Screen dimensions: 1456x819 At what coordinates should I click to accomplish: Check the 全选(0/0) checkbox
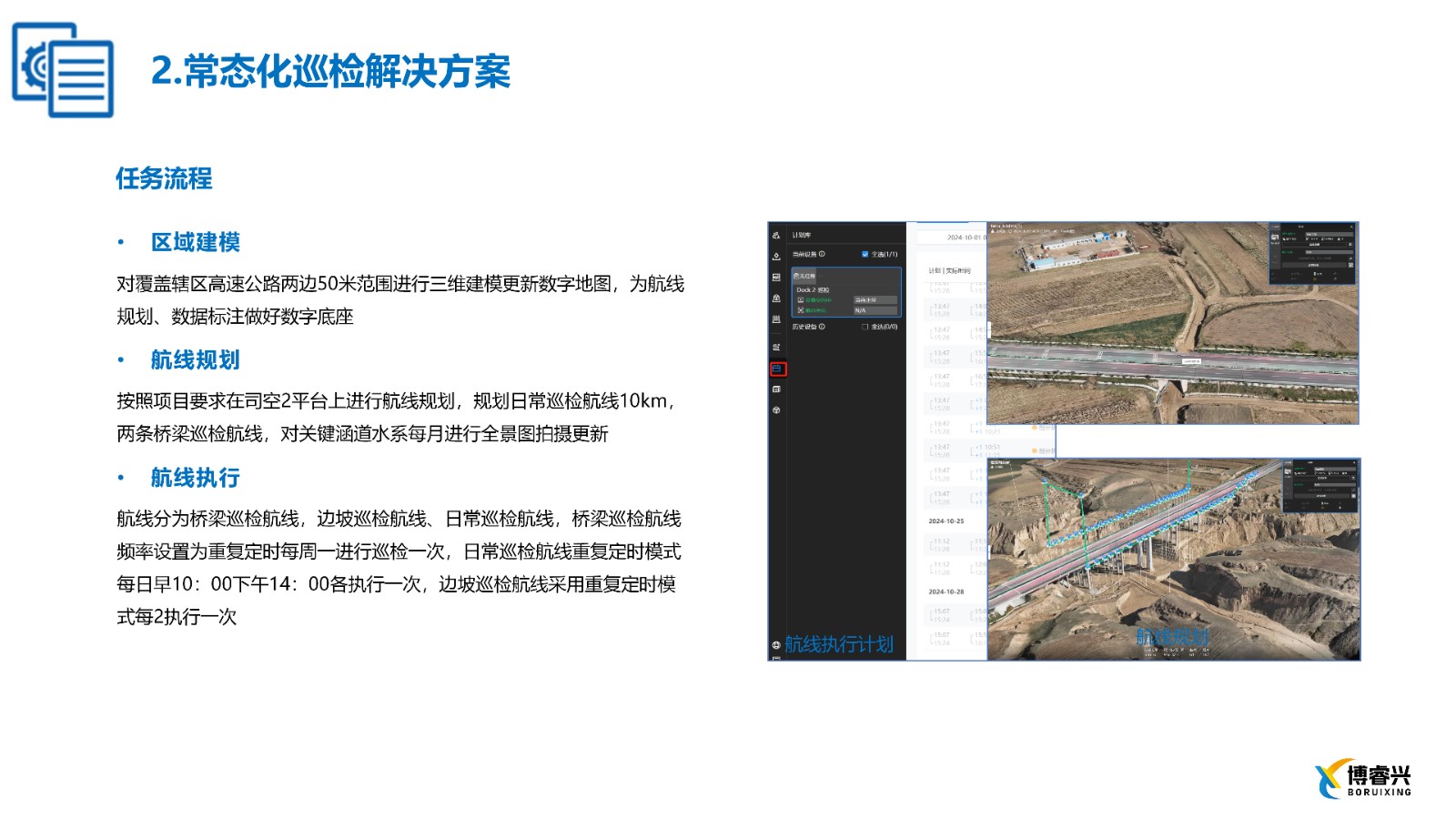(x=864, y=327)
